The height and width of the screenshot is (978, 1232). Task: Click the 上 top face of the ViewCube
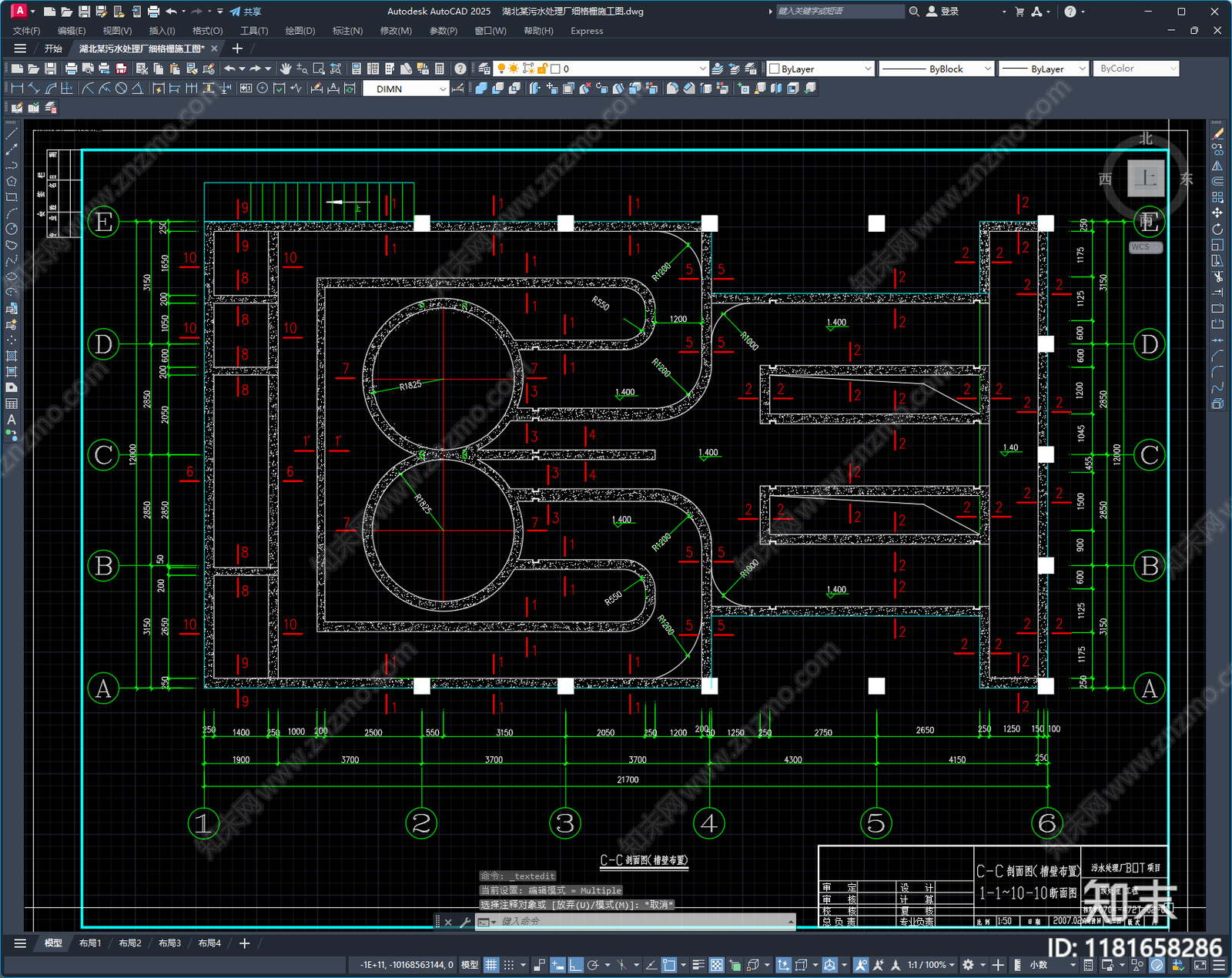(1147, 179)
